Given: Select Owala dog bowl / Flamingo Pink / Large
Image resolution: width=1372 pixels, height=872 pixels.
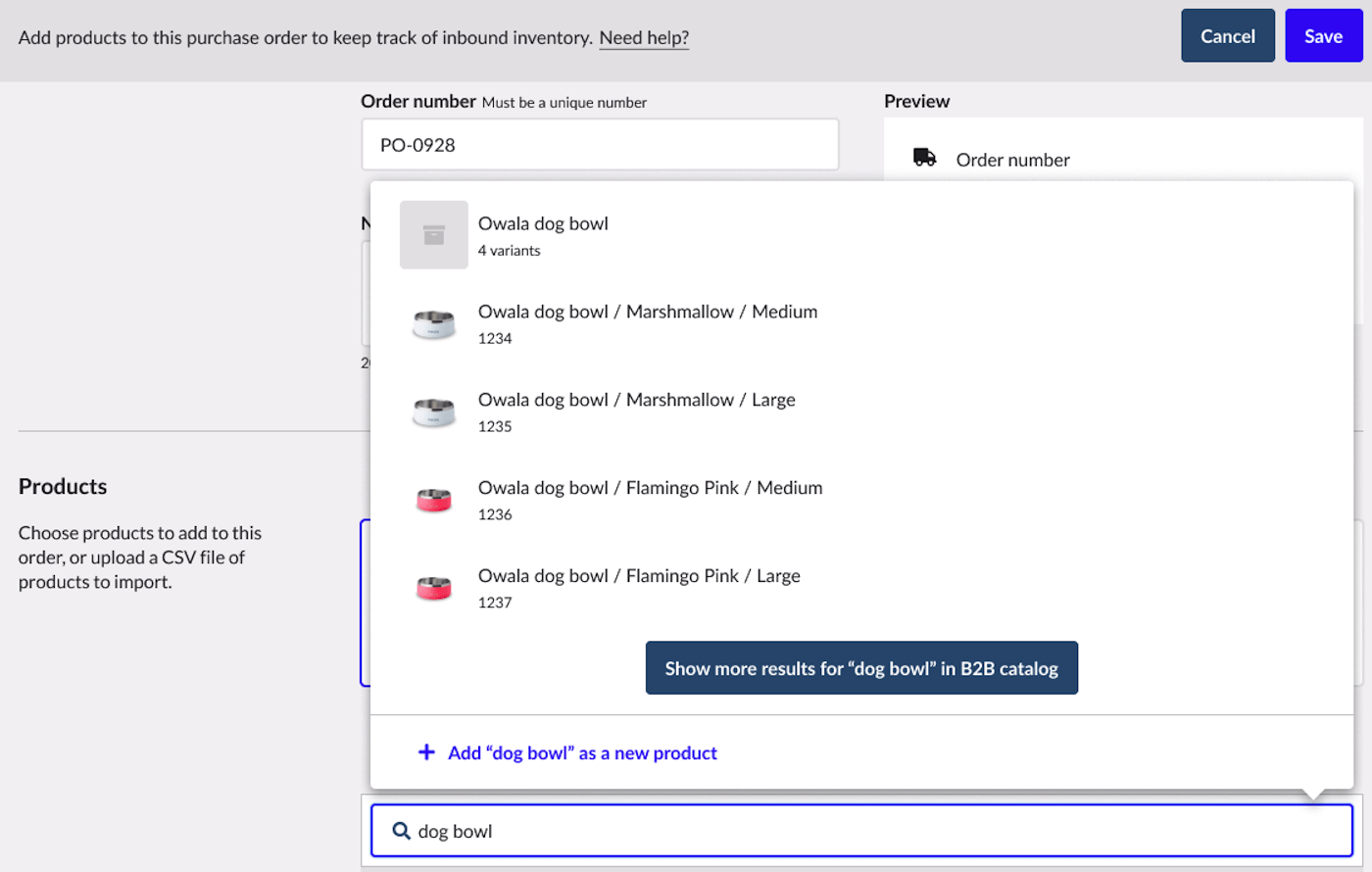Looking at the screenshot, I should pos(861,588).
